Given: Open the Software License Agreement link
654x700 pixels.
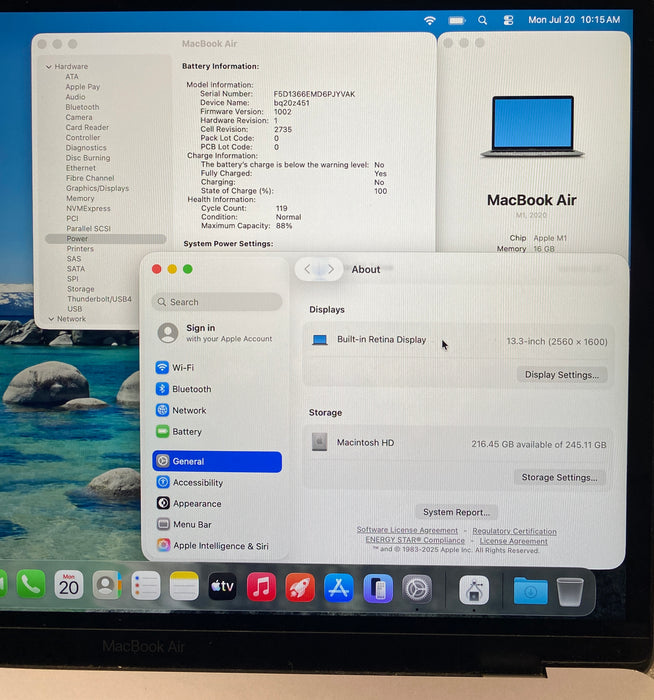Looking at the screenshot, I should pos(407,530).
